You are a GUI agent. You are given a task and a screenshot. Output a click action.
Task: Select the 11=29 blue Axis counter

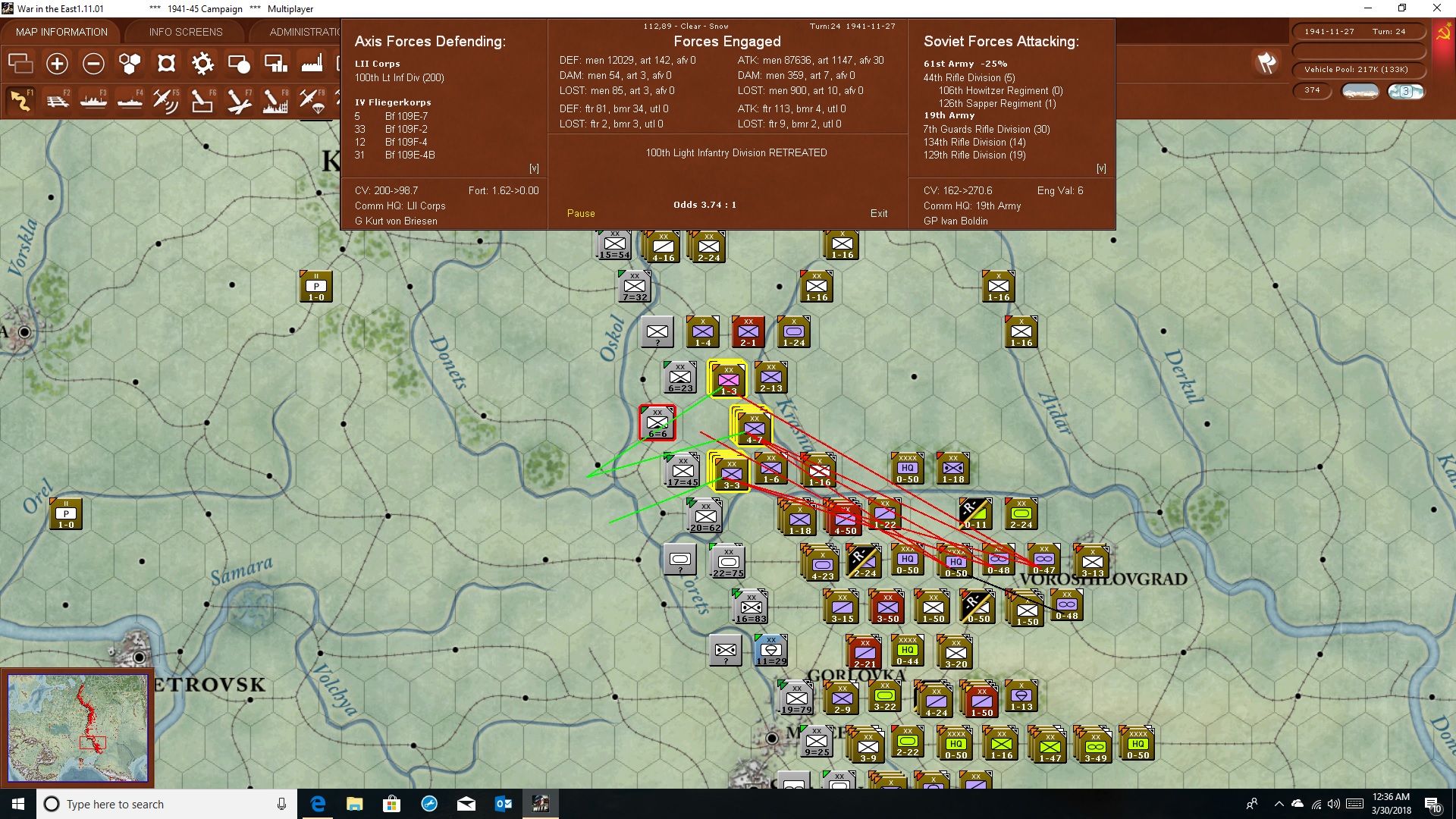point(771,651)
